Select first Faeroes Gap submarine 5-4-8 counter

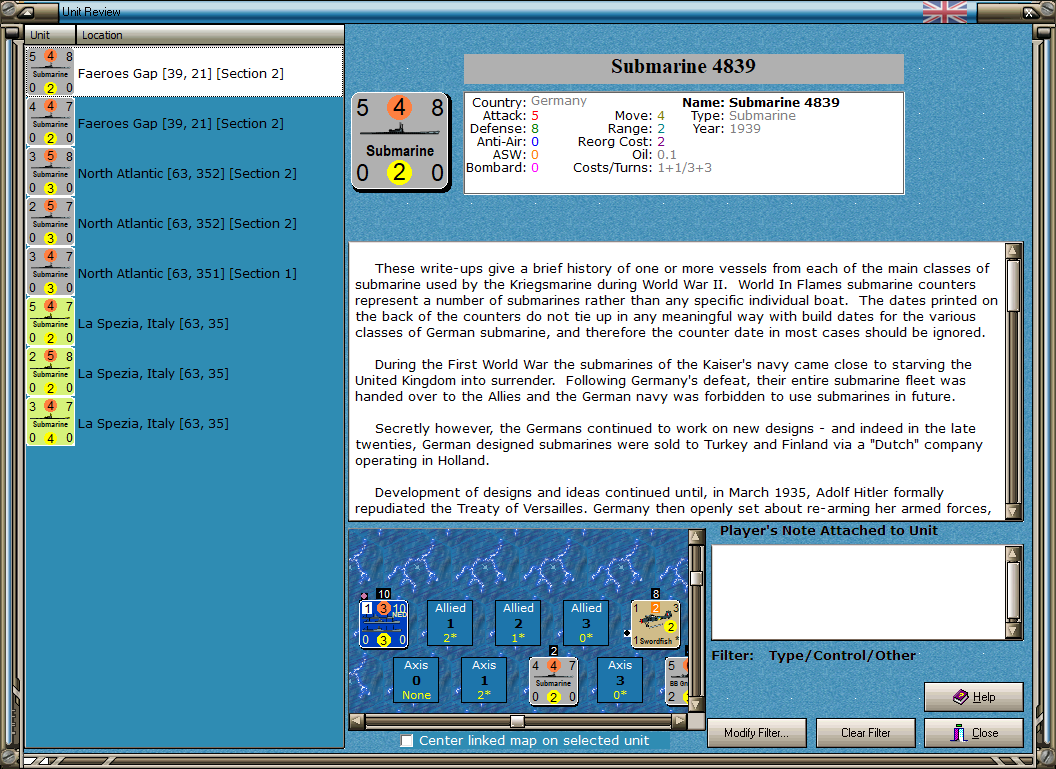point(51,72)
